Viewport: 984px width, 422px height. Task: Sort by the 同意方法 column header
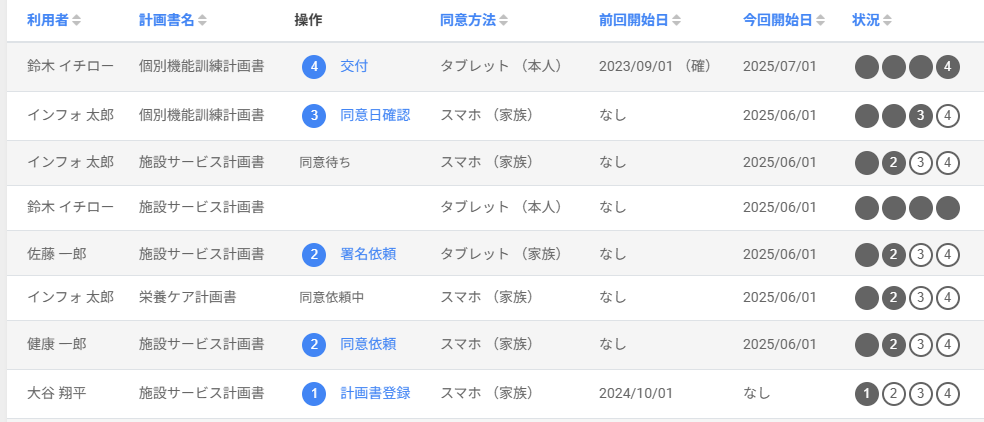pyautogui.click(x=474, y=20)
